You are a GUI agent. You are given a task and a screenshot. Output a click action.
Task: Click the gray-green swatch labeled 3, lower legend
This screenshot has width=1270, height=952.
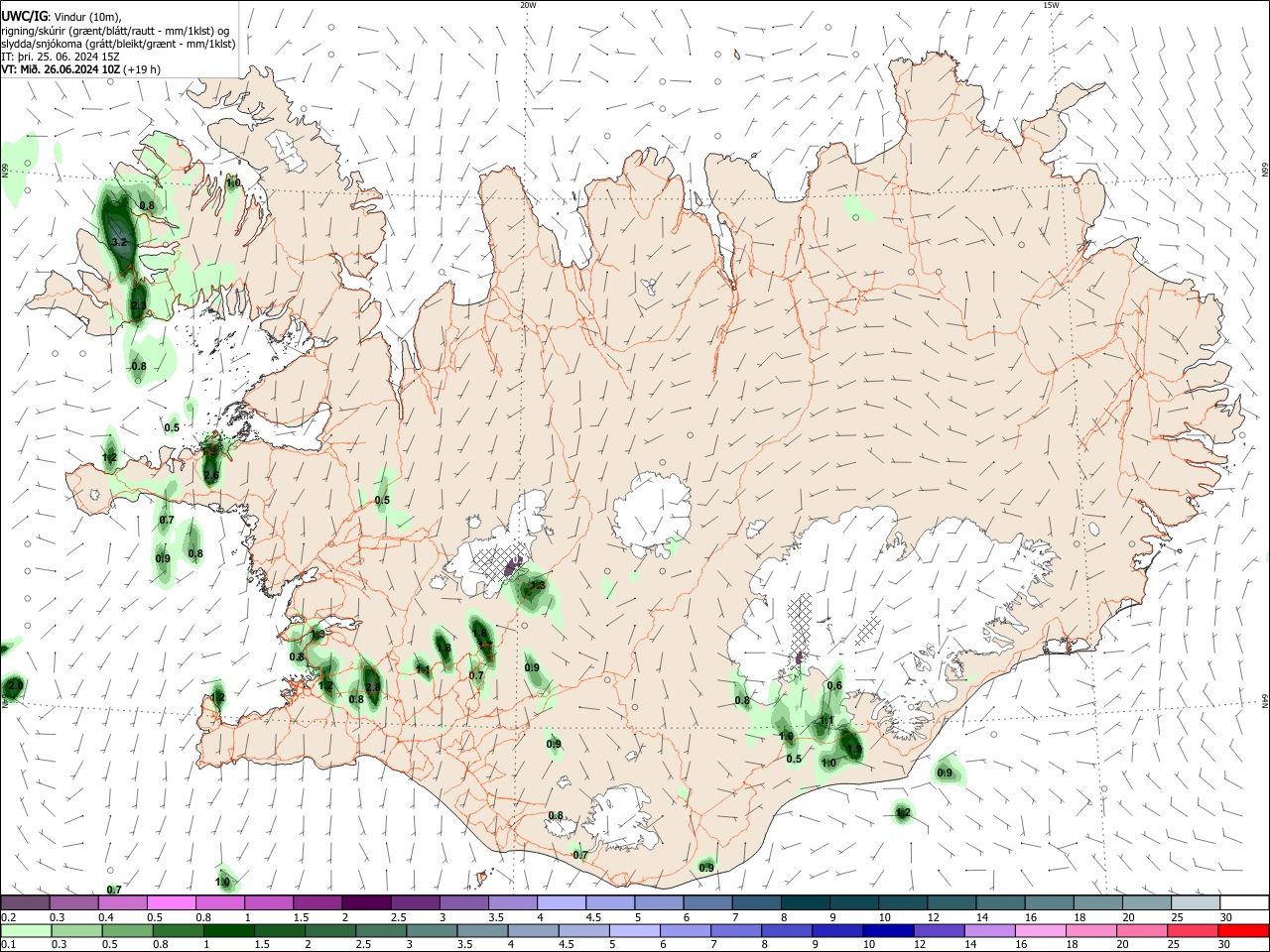click(x=431, y=931)
